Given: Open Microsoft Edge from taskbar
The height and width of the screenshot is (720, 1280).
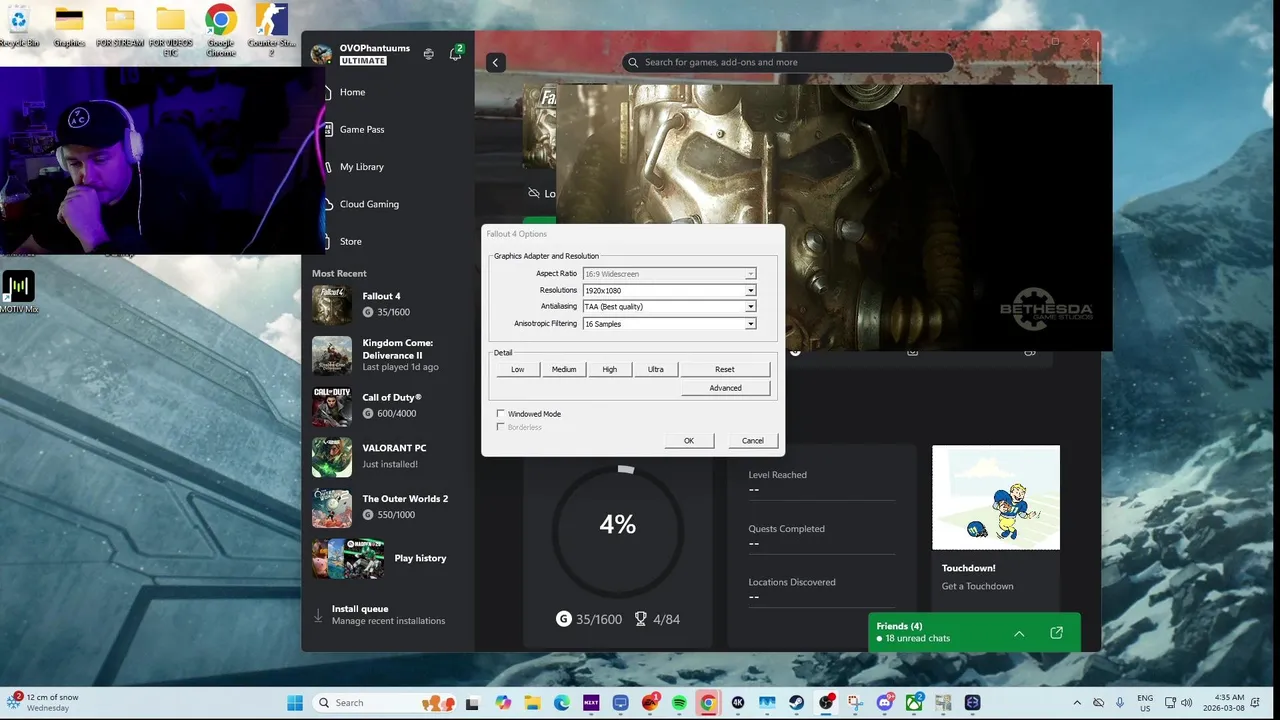Looking at the screenshot, I should pos(561,703).
